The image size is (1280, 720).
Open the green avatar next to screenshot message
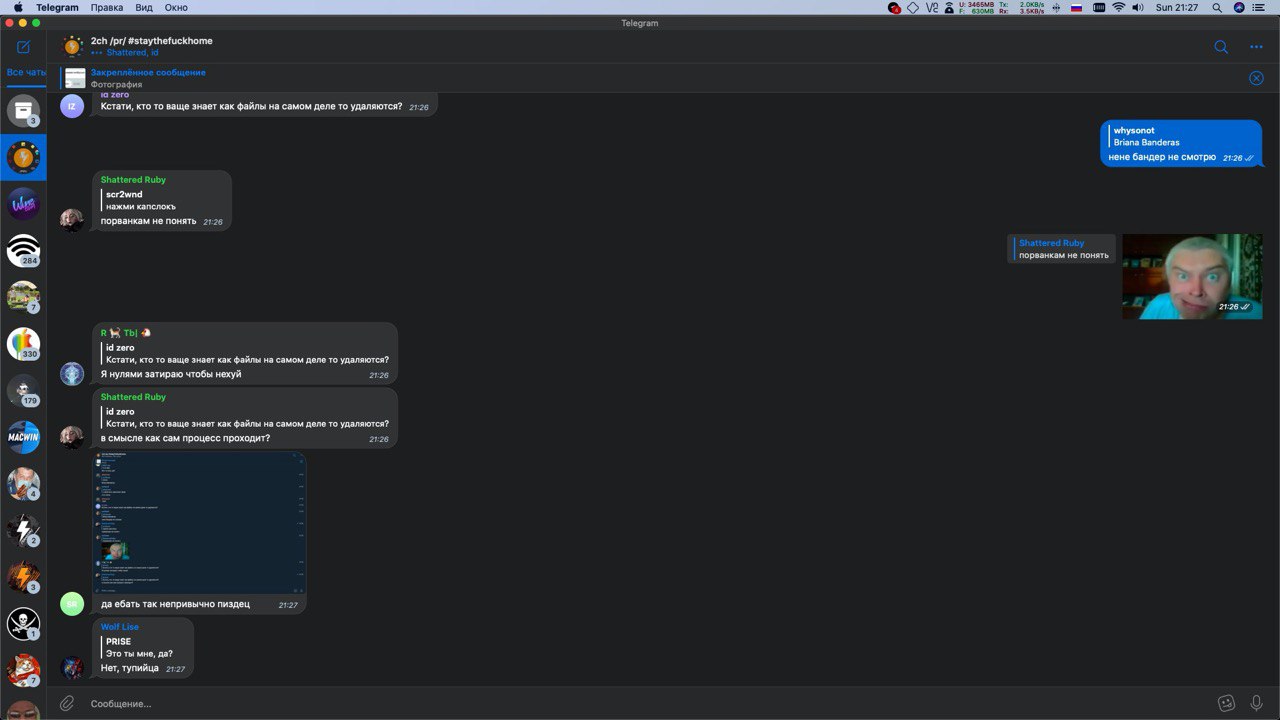point(71,603)
